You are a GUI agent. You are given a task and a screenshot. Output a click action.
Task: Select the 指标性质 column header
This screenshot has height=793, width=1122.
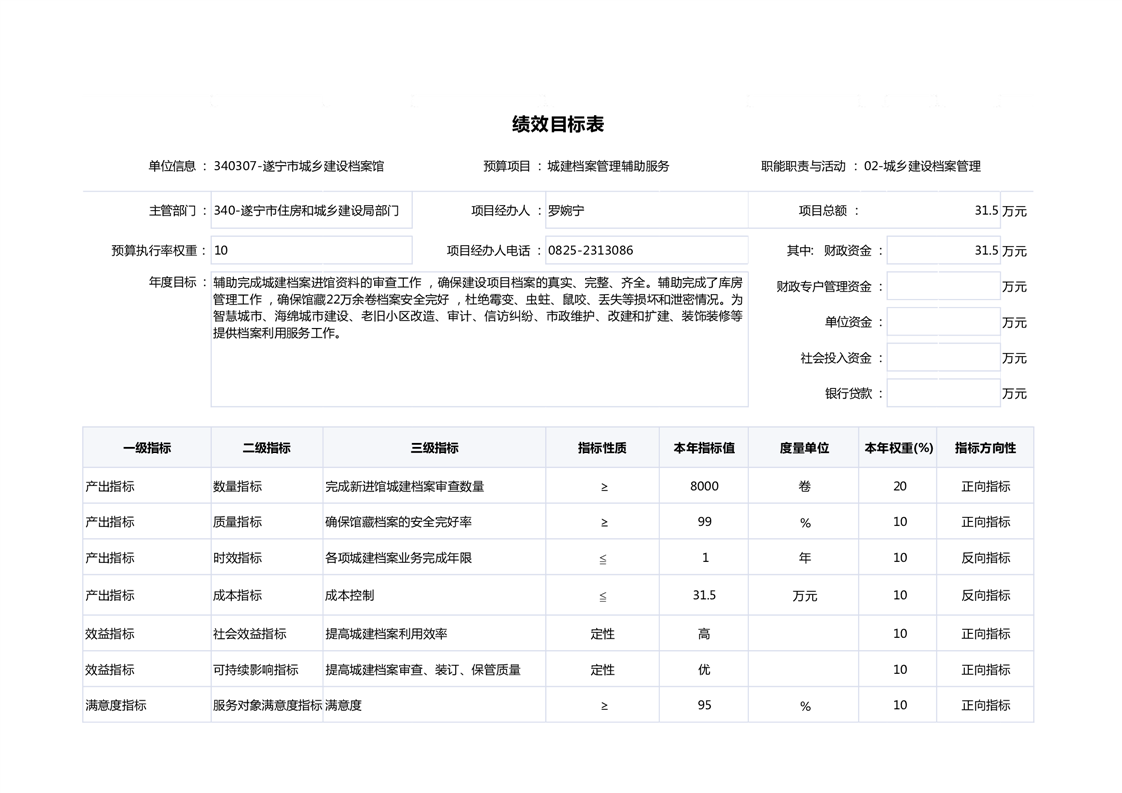click(602, 448)
